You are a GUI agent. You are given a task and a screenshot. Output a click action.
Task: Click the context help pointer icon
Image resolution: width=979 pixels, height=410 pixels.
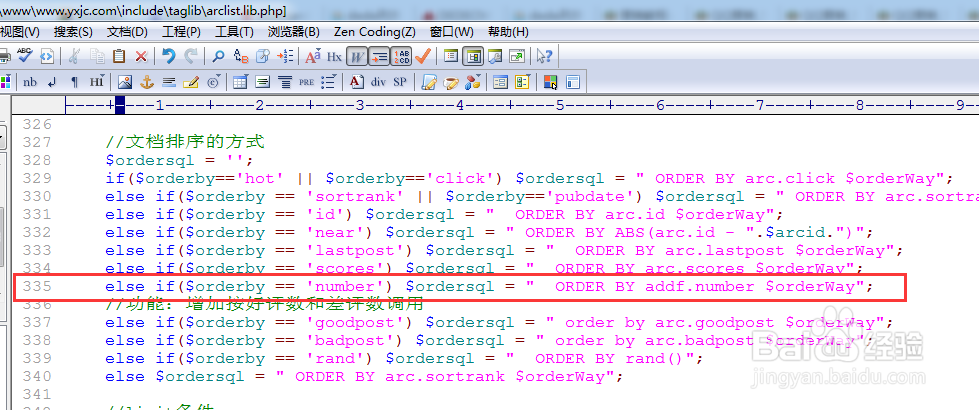pos(544,56)
